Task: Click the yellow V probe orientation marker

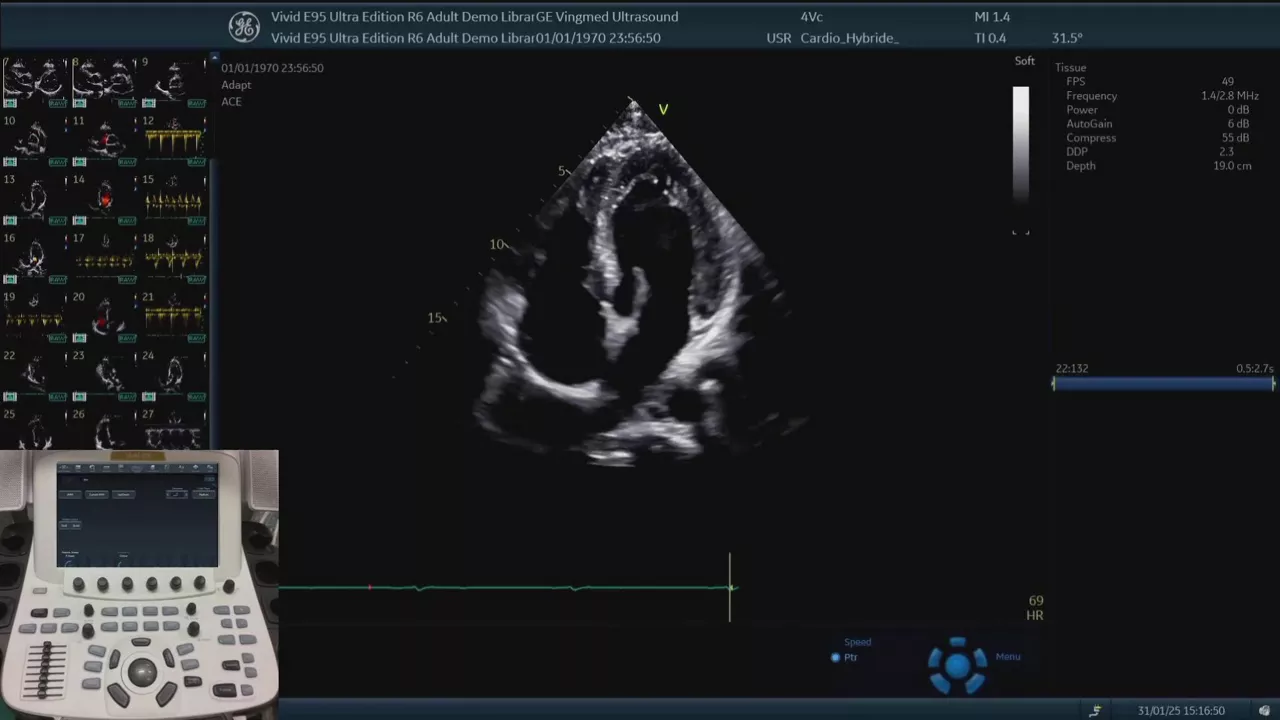Action: (x=663, y=110)
